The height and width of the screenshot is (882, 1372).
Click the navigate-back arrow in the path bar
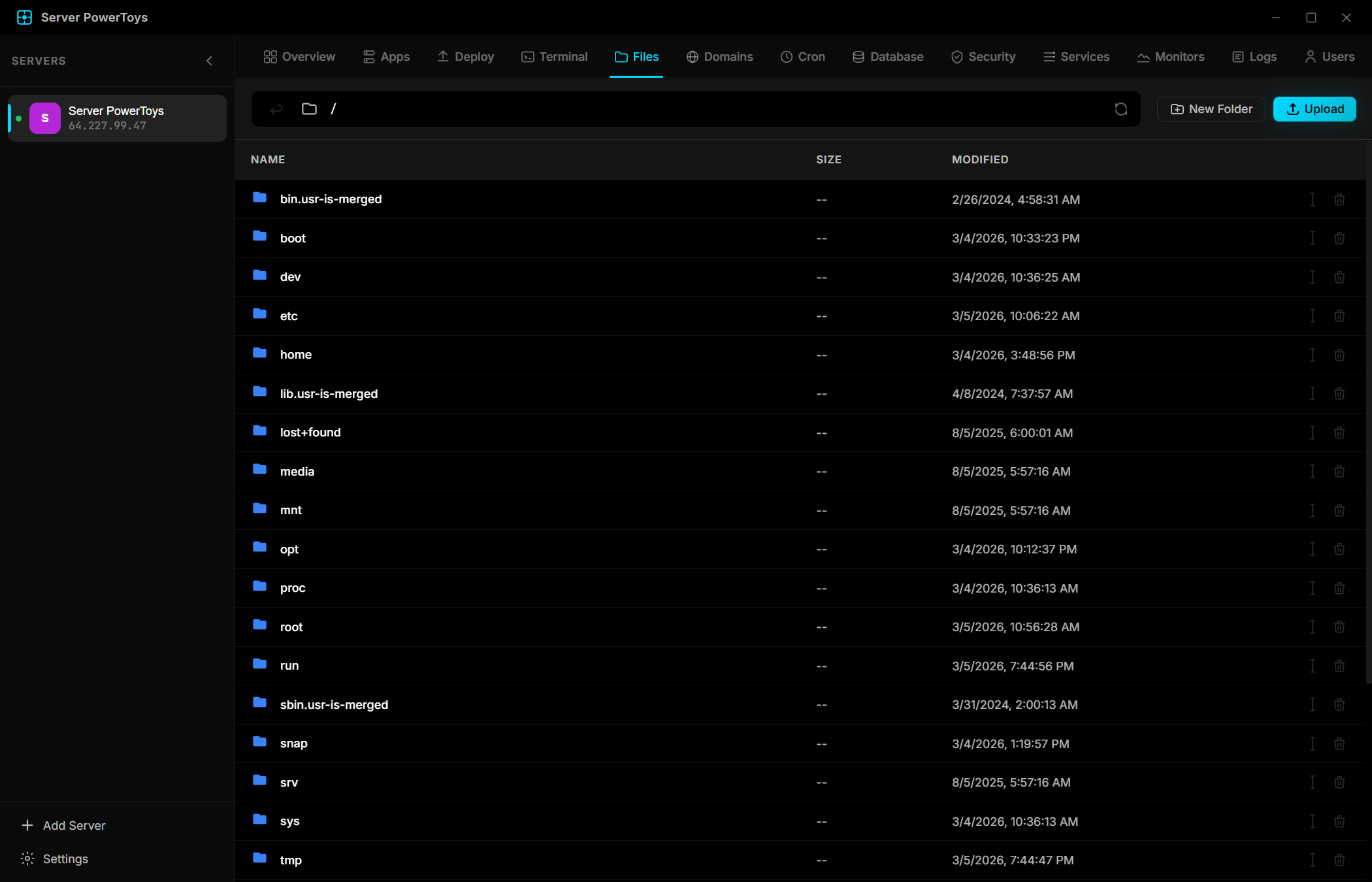(x=276, y=109)
